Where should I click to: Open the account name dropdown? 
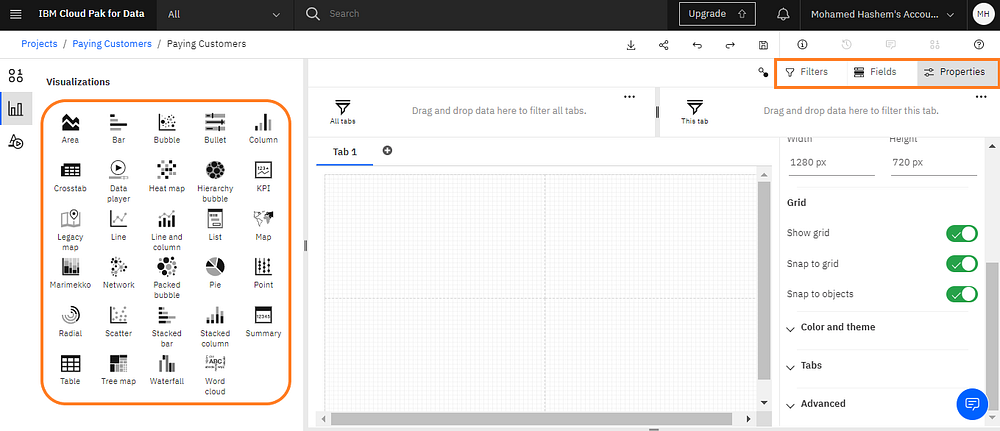[x=883, y=14]
